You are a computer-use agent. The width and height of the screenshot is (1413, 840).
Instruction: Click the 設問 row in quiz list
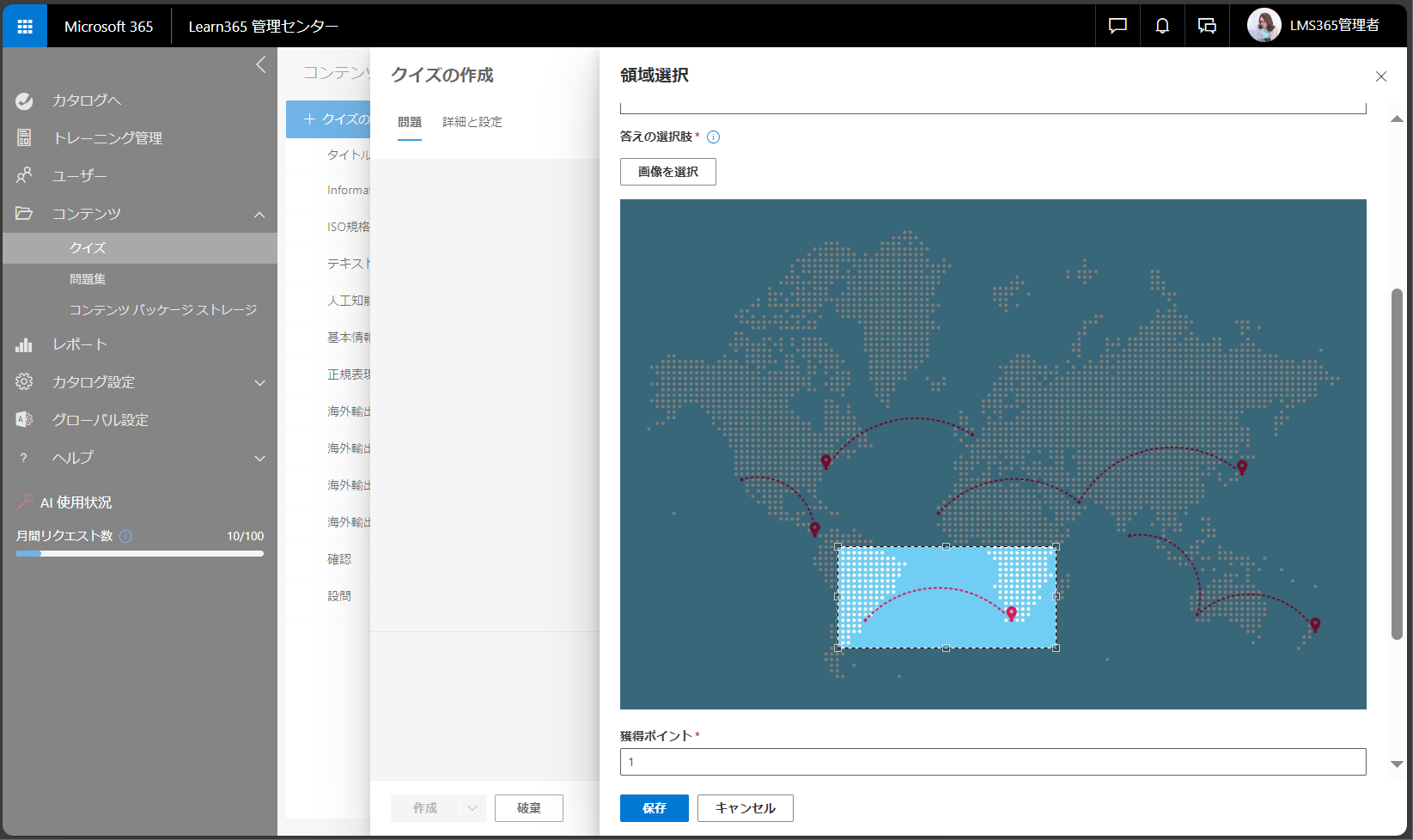(x=328, y=596)
